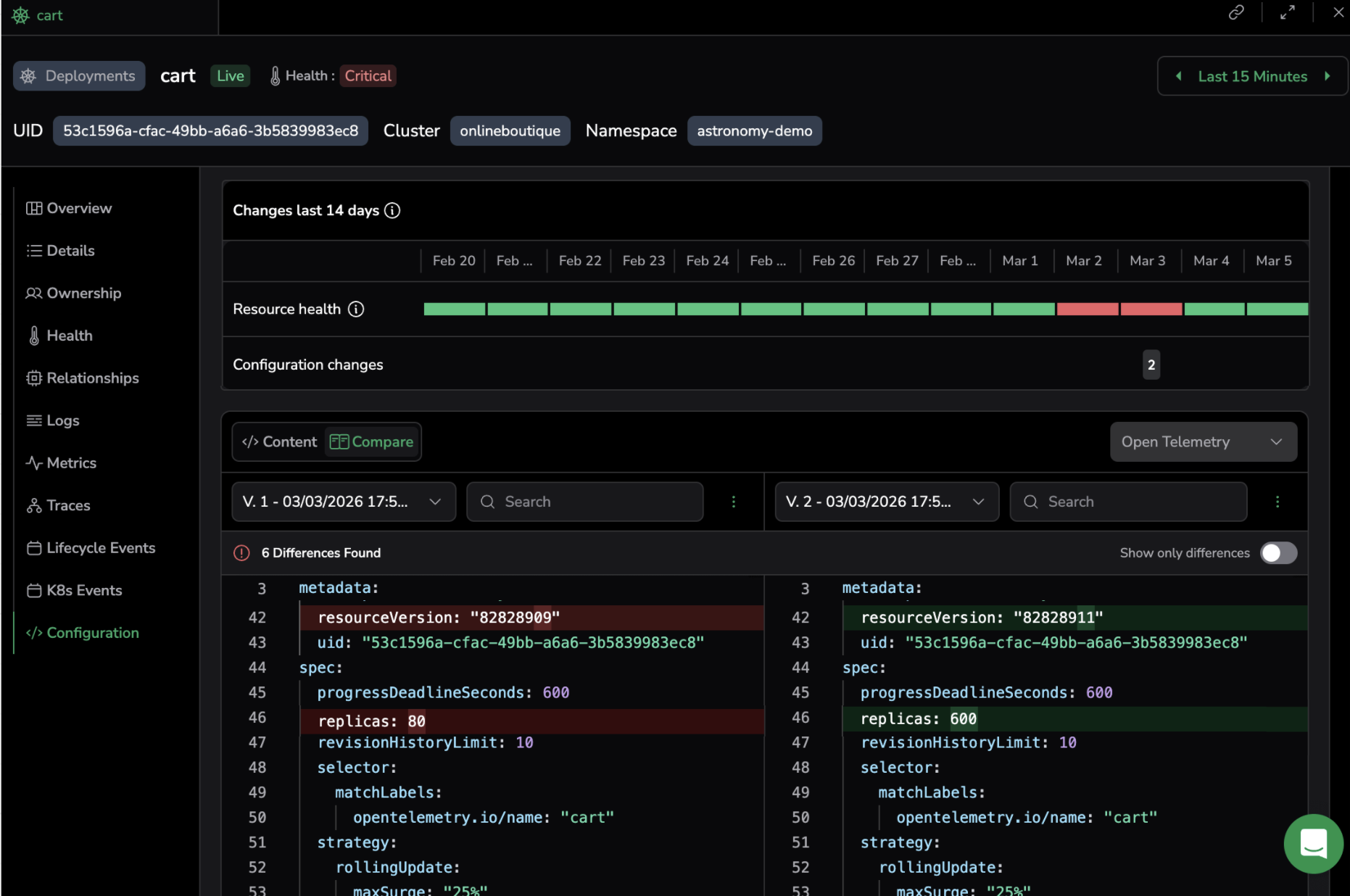1350x896 pixels.
Task: Open the chat support bubble
Action: click(x=1313, y=845)
